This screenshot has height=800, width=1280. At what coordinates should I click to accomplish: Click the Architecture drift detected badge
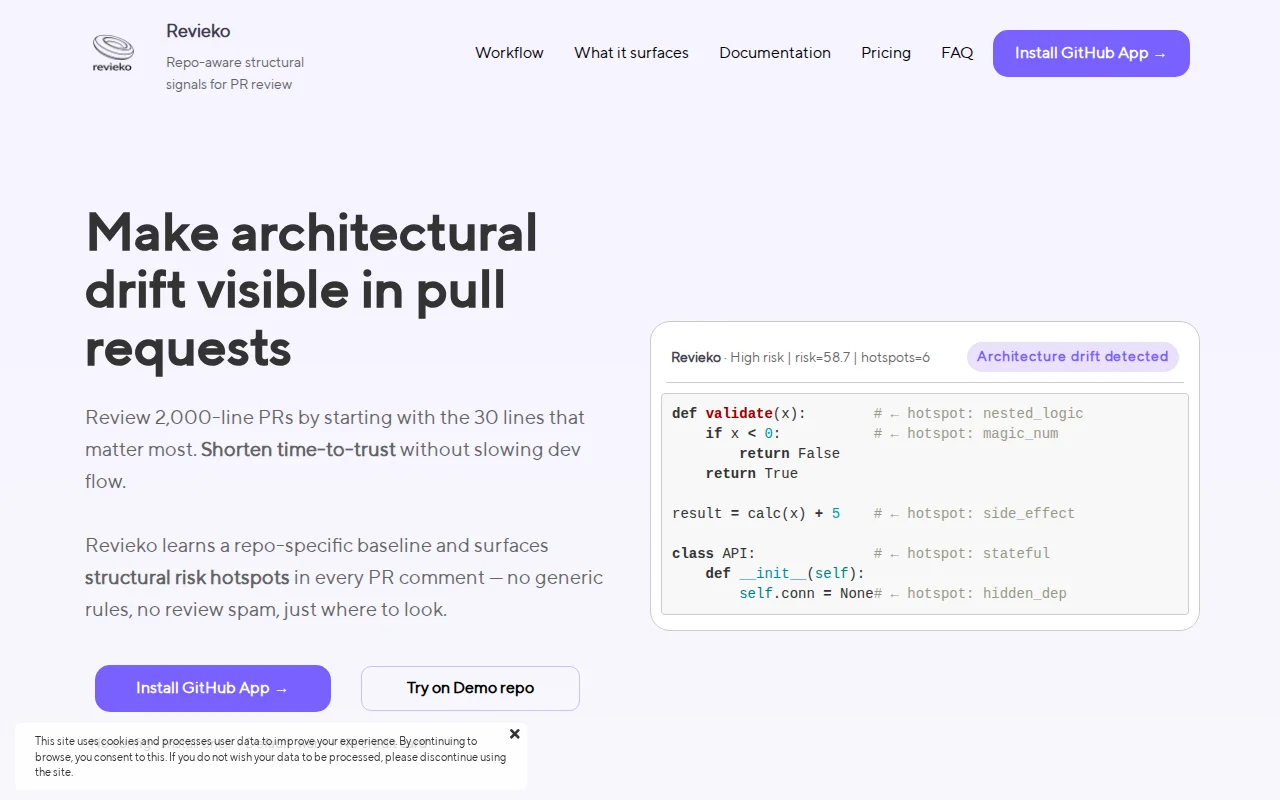pyautogui.click(x=1073, y=357)
